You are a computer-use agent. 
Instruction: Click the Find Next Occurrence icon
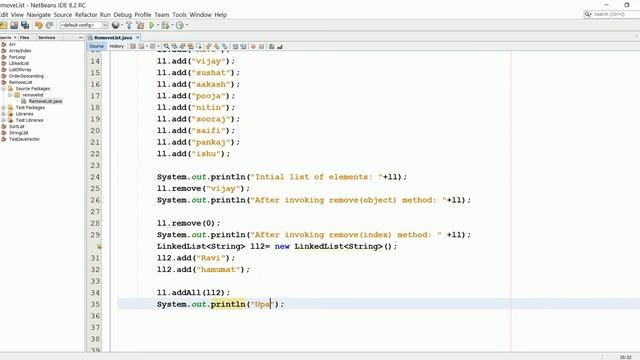pos(182,47)
